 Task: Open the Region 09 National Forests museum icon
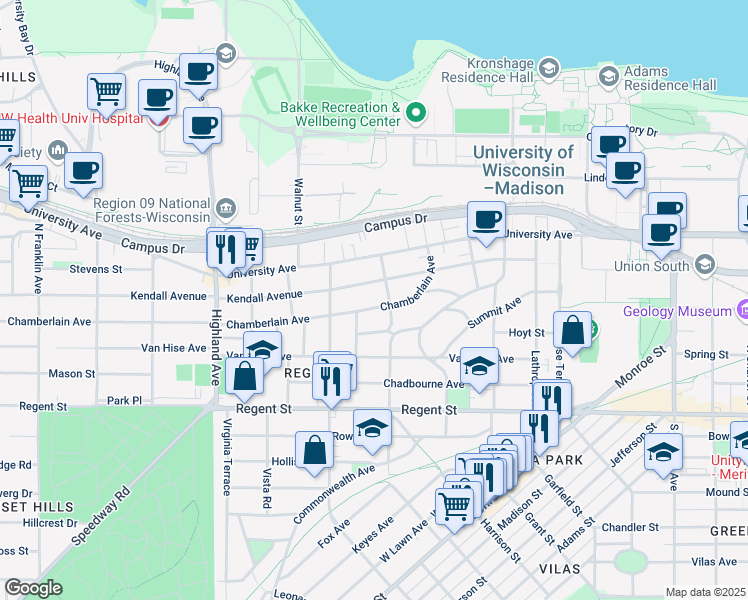pyautogui.click(x=226, y=208)
